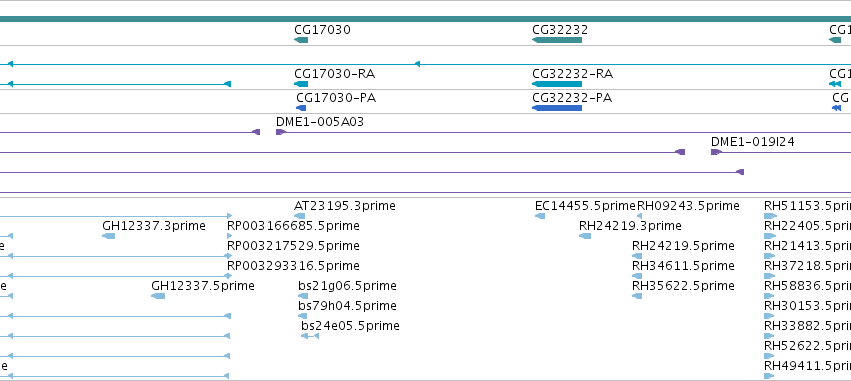This screenshot has width=851, height=381.
Task: Select the CG17030 gene arrow glyph
Action: coord(301,40)
